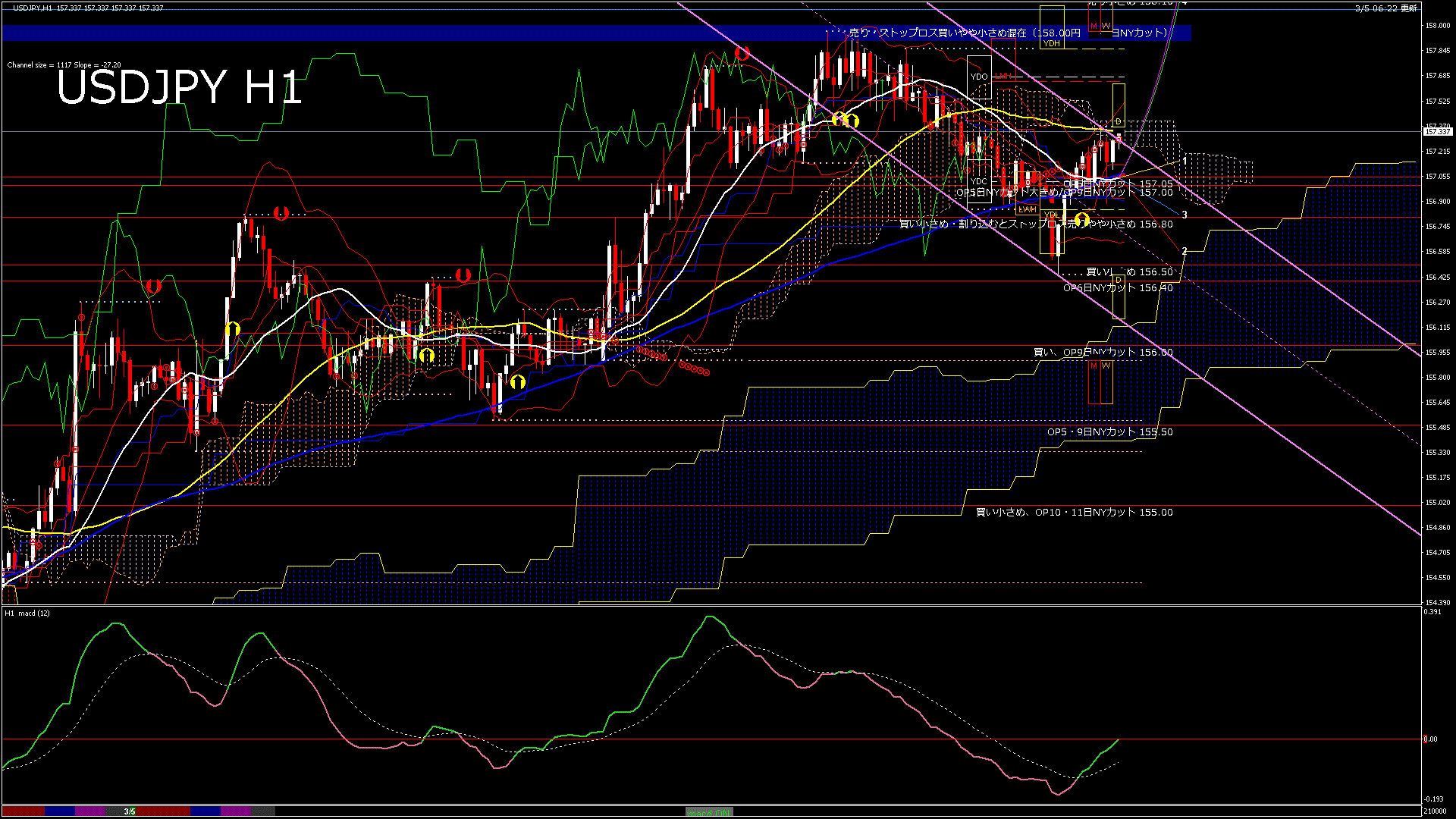Click the yellow arrow signal beside the 156.80 label
This screenshot has width=1456, height=819.
(x=1081, y=221)
